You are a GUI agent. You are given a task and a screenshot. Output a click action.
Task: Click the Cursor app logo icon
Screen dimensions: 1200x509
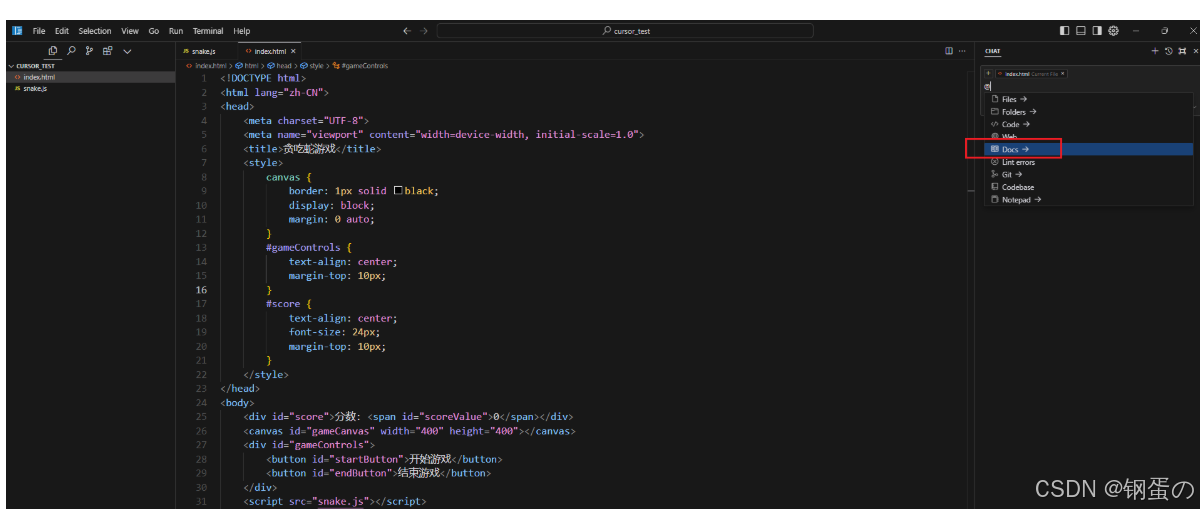pos(17,31)
